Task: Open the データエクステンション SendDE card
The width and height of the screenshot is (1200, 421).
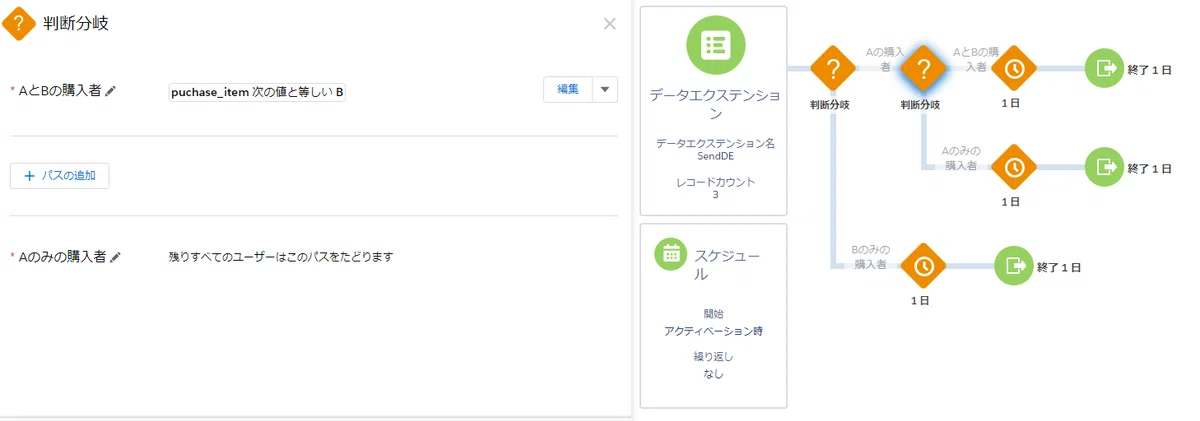Action: (713, 111)
